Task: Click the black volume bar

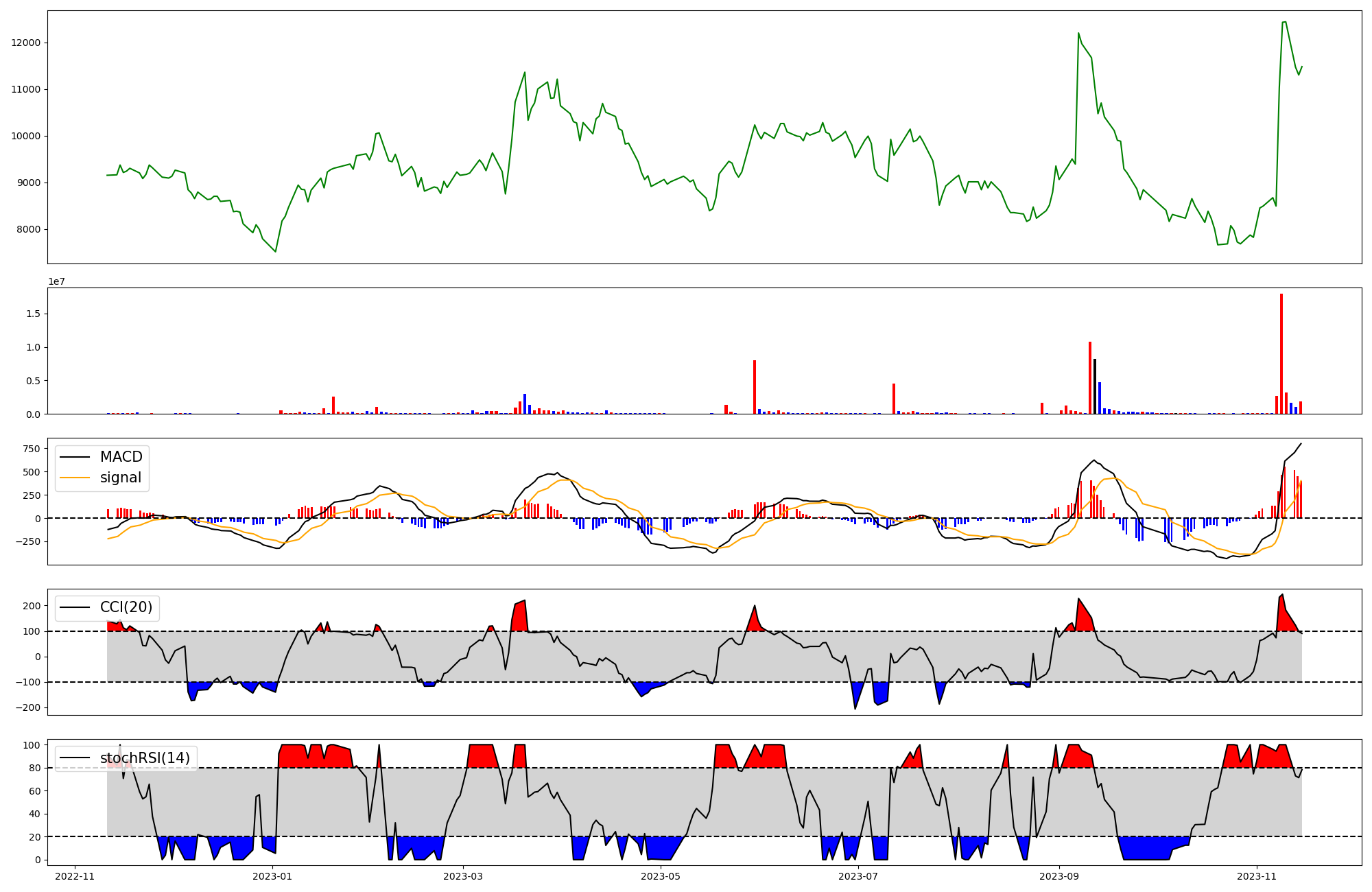Action: pyautogui.click(x=1095, y=386)
